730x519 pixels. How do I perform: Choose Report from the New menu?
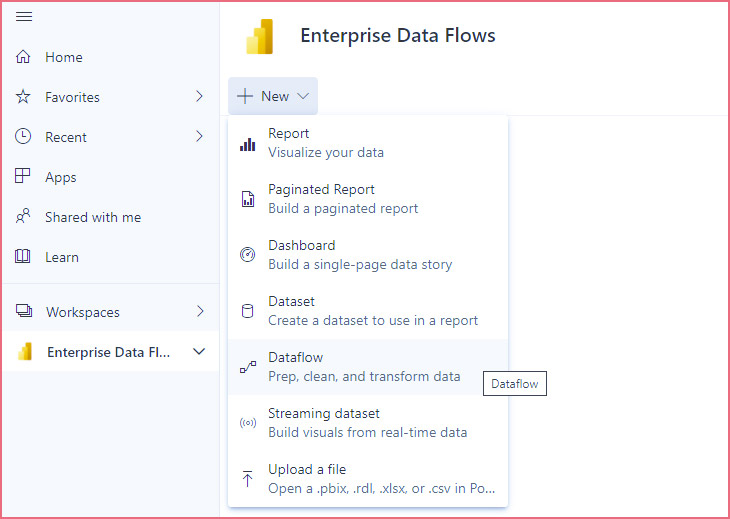pyautogui.click(x=368, y=143)
